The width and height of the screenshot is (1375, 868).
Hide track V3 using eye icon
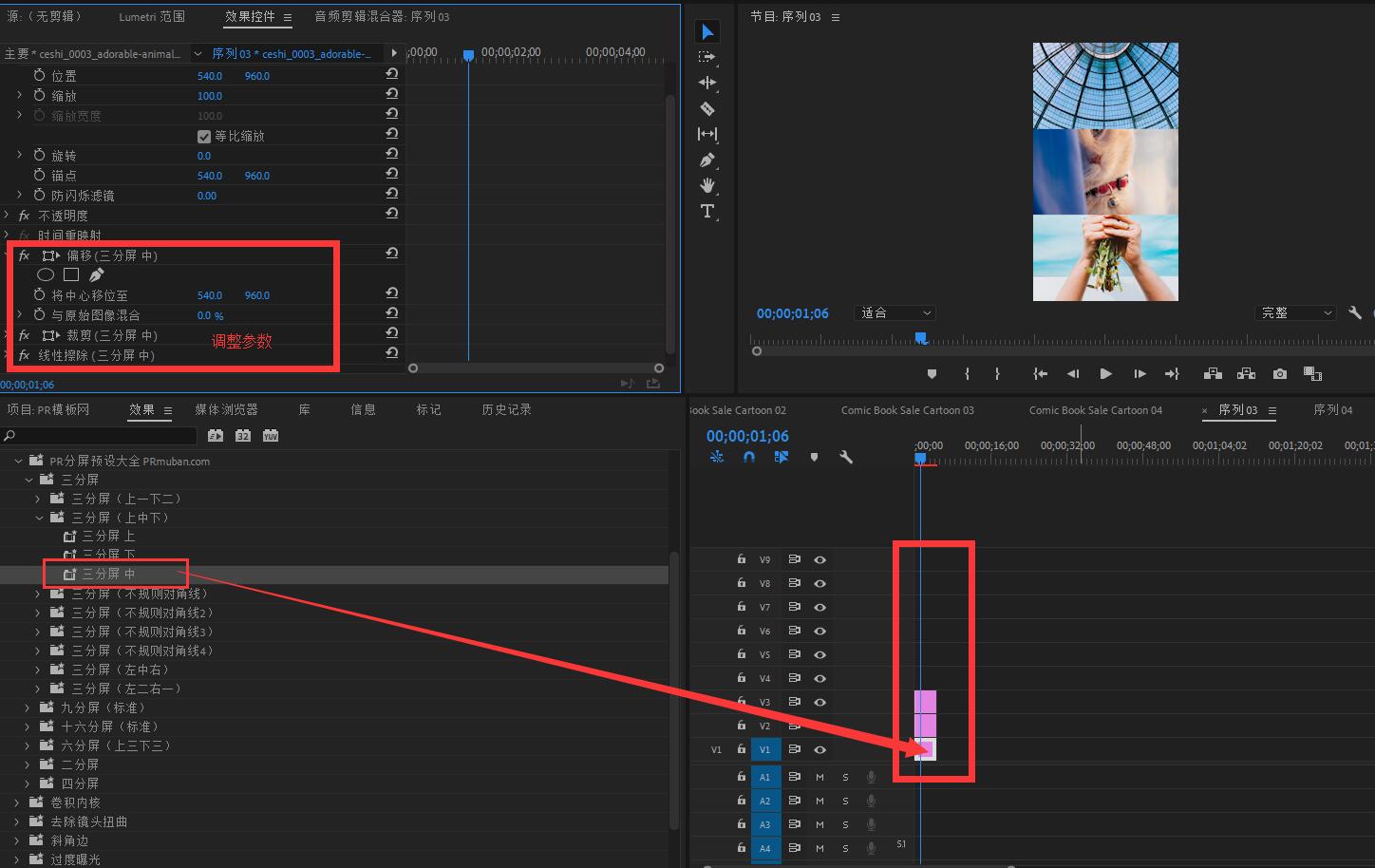point(819,702)
